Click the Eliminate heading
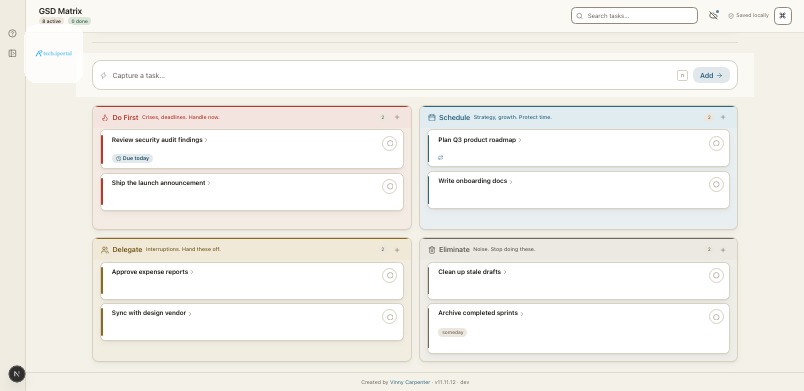The image size is (804, 391). tap(454, 250)
